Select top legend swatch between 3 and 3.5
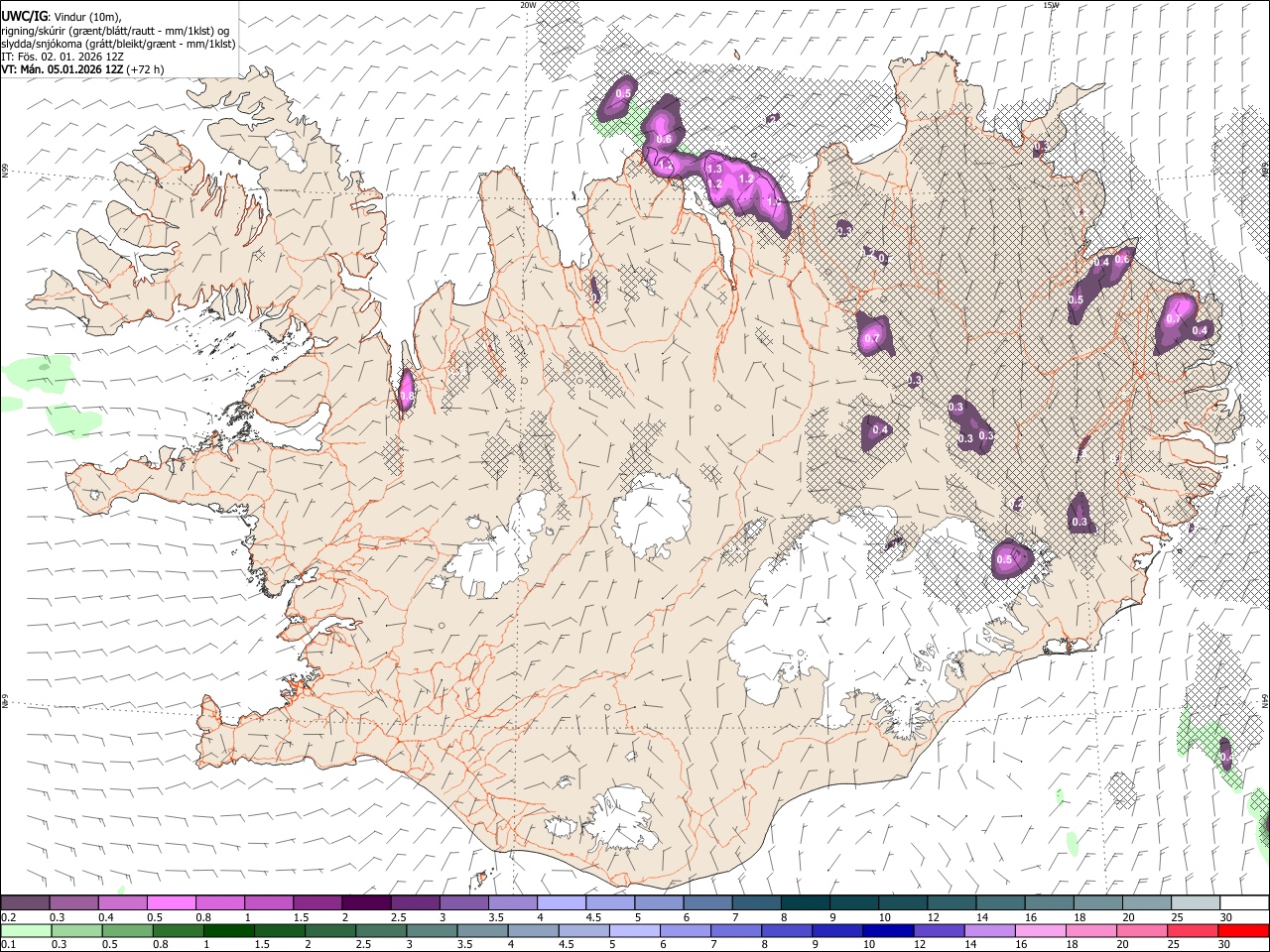This screenshot has width=1270, height=952. click(463, 902)
